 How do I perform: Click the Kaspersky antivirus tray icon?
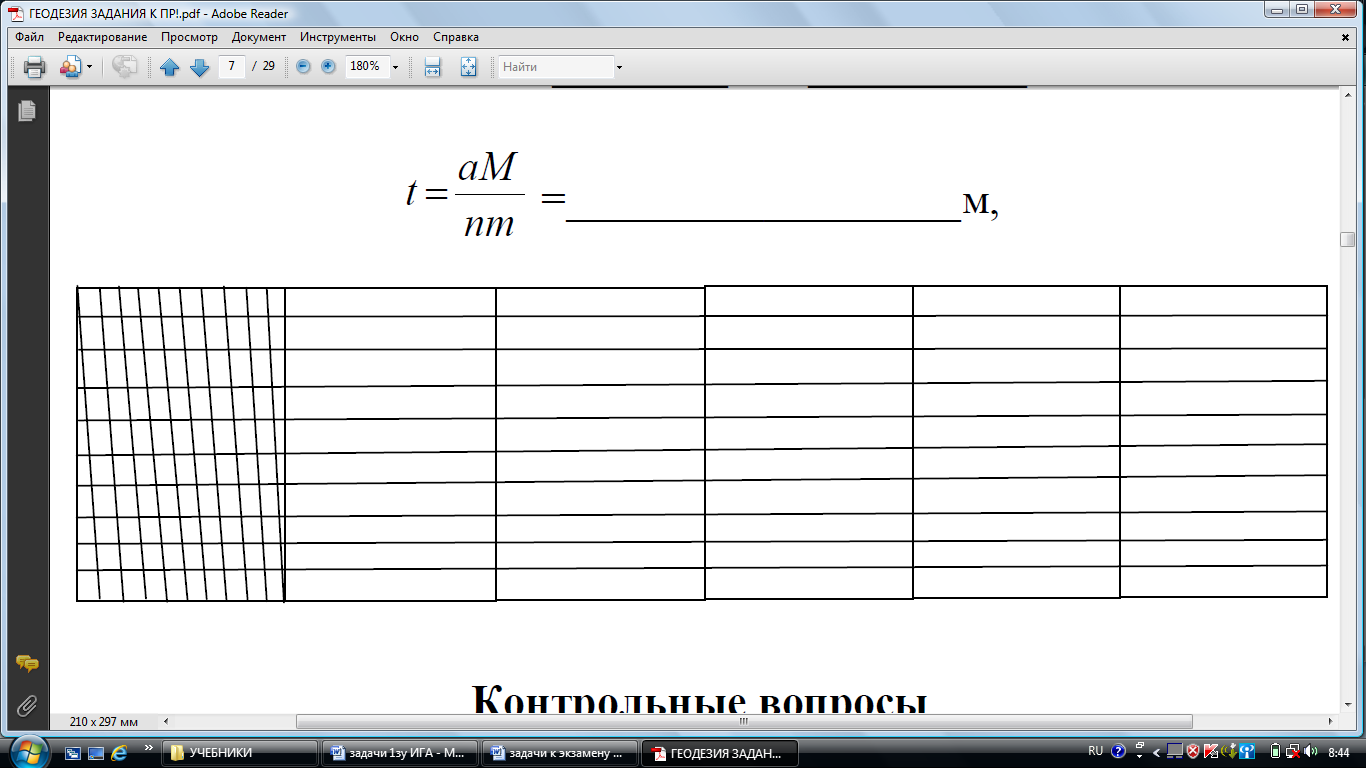1210,751
